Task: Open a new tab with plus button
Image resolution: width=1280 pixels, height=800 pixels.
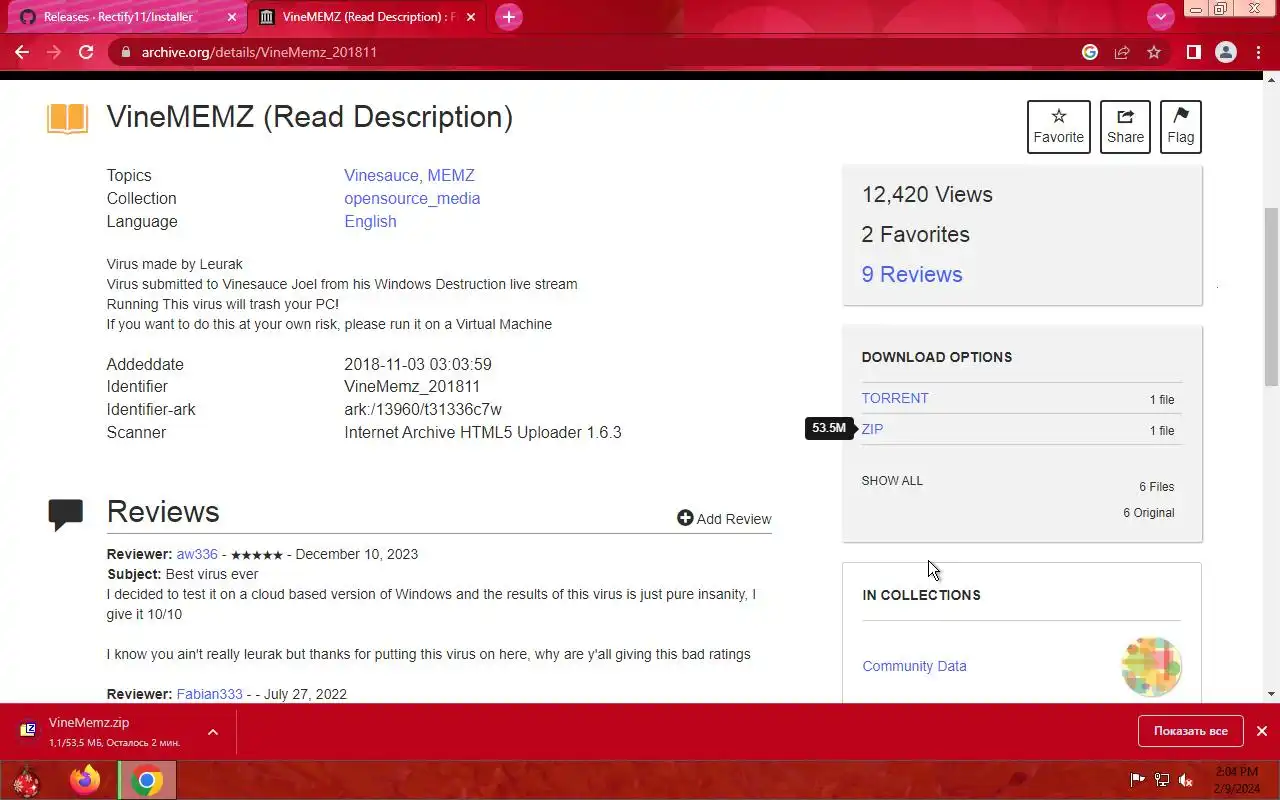Action: [509, 17]
